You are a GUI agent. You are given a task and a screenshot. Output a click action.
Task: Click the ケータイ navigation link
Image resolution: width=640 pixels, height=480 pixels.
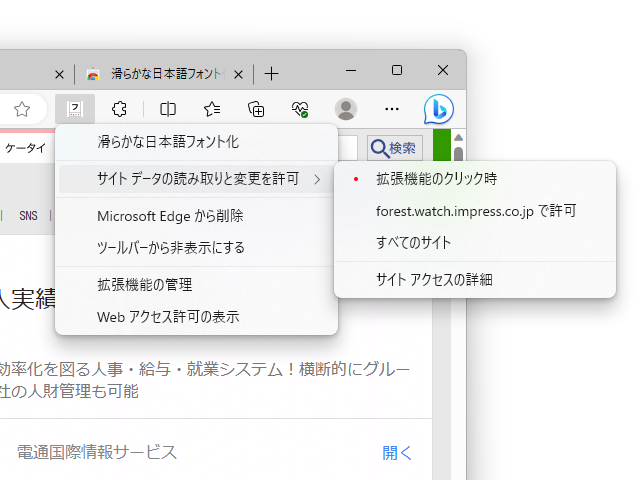25,148
